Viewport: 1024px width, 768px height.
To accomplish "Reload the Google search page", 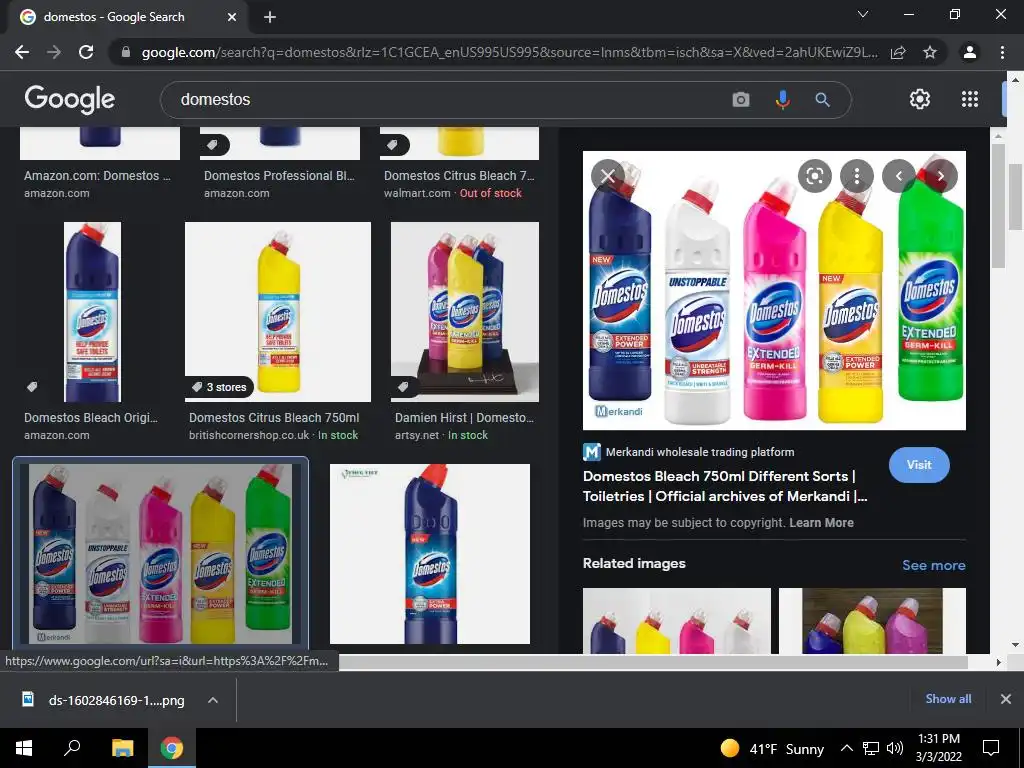I will 86,52.
